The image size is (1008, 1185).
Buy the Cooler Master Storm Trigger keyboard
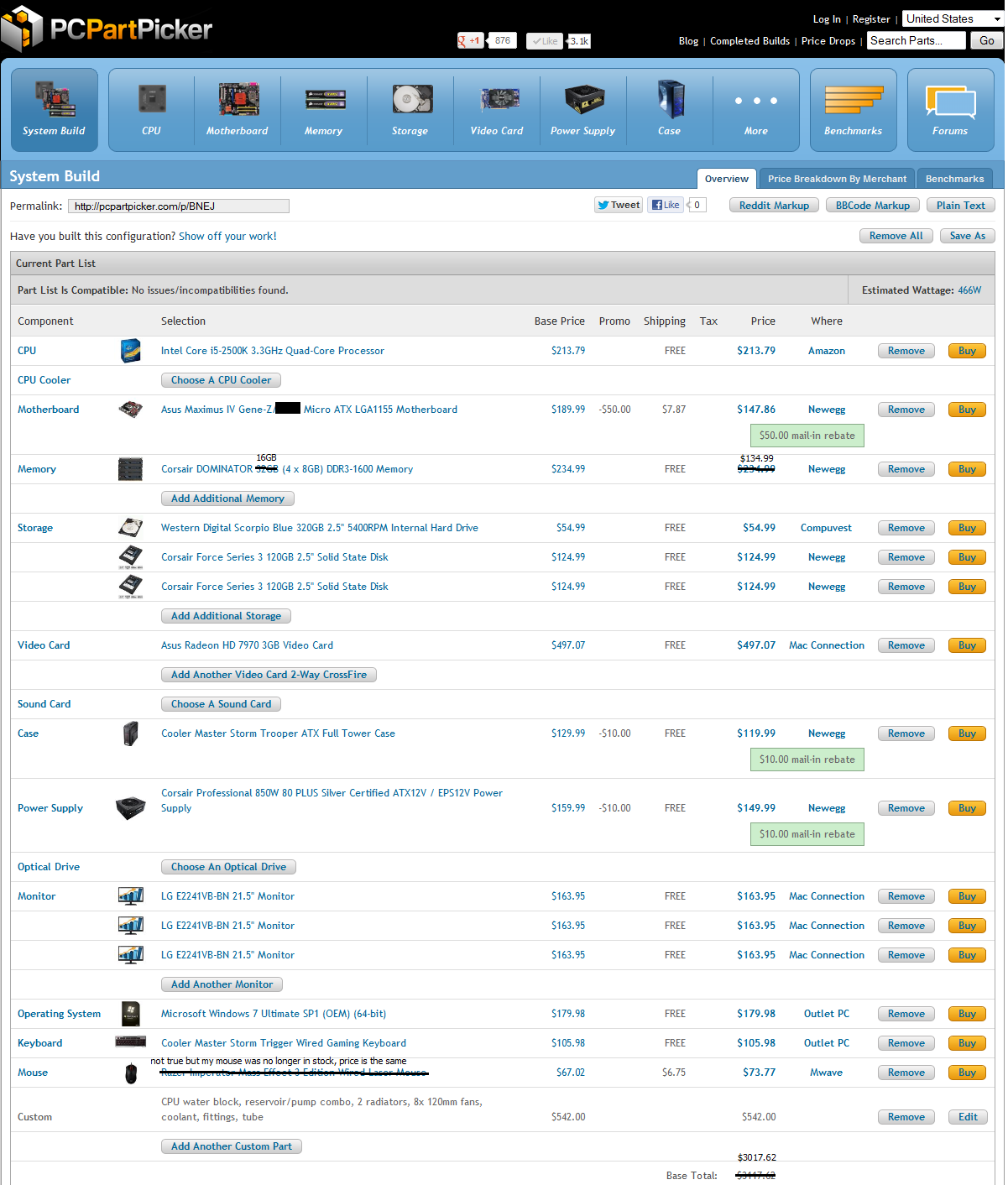[967, 1043]
